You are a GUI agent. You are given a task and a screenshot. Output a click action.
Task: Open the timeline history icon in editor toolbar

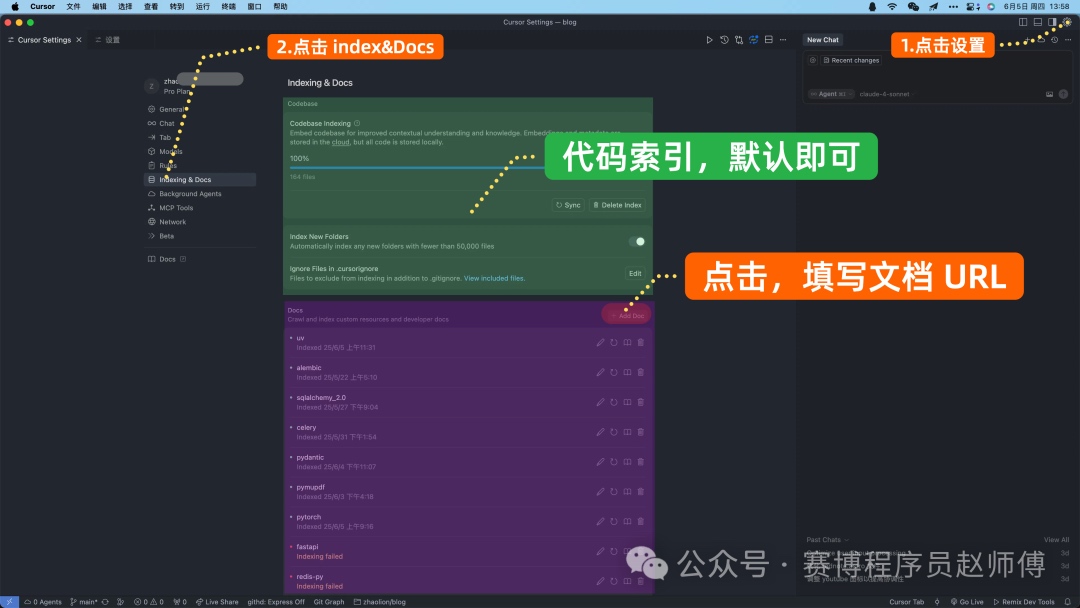click(724, 40)
